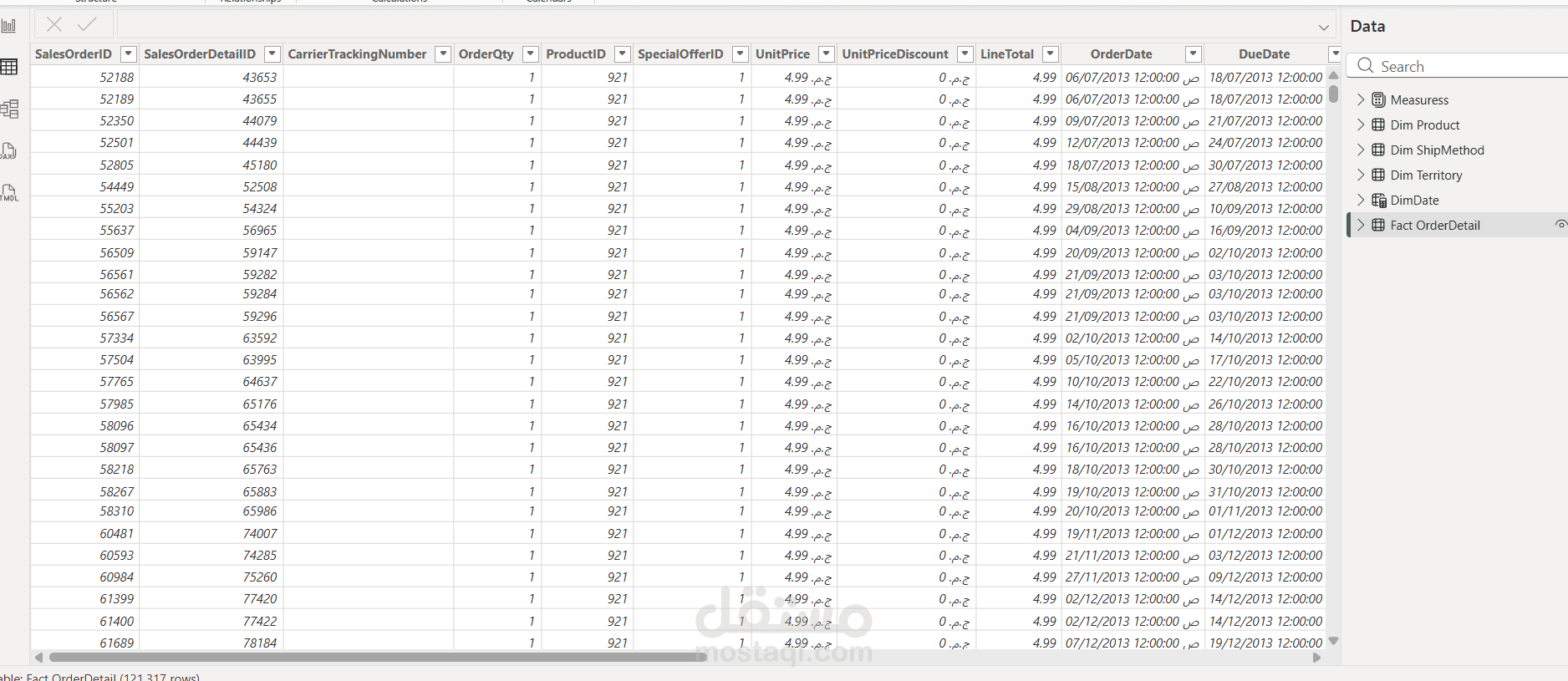Viewport: 1568px width, 681px height.
Task: Open SalesOrderID column filter dropdown
Action: (x=128, y=54)
